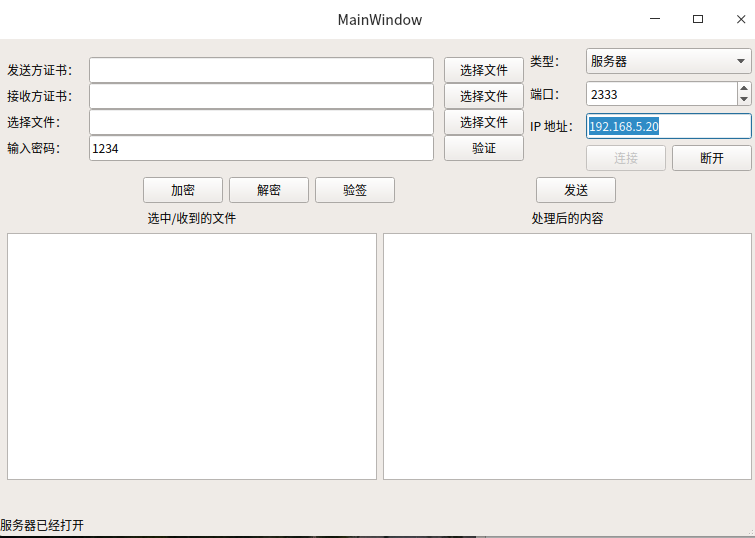Increase the port with the up arrow

click(x=744, y=88)
